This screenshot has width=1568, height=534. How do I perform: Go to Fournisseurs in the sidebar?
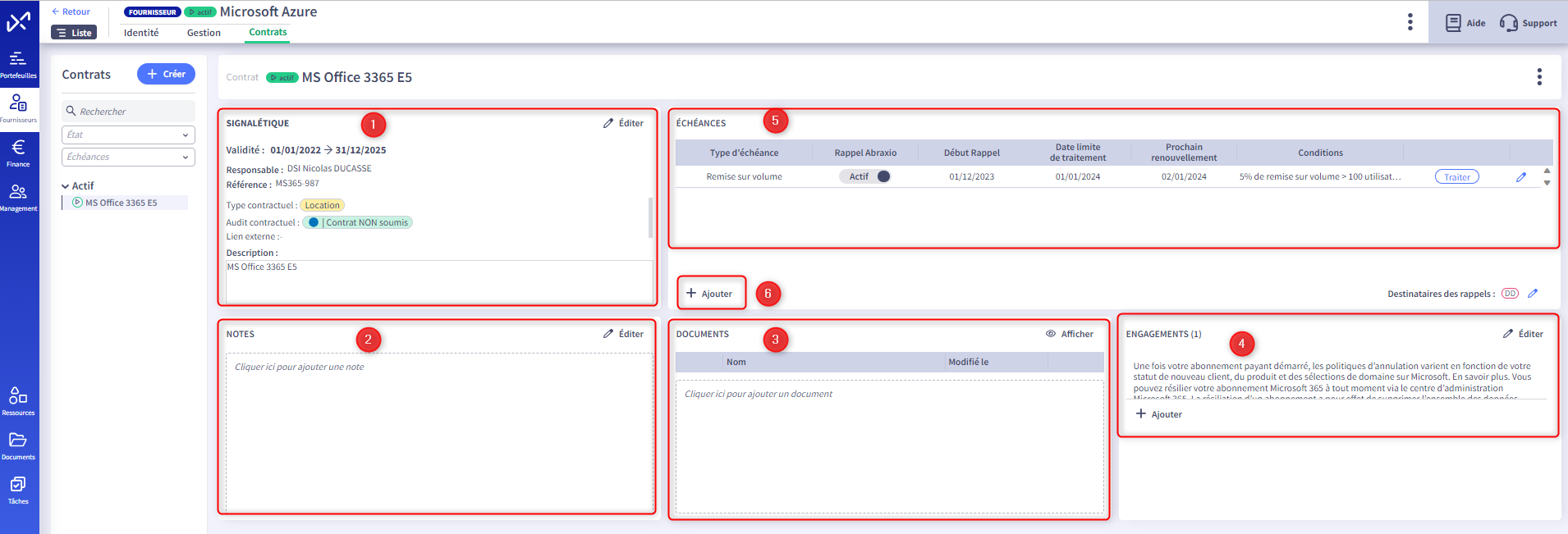(18, 108)
